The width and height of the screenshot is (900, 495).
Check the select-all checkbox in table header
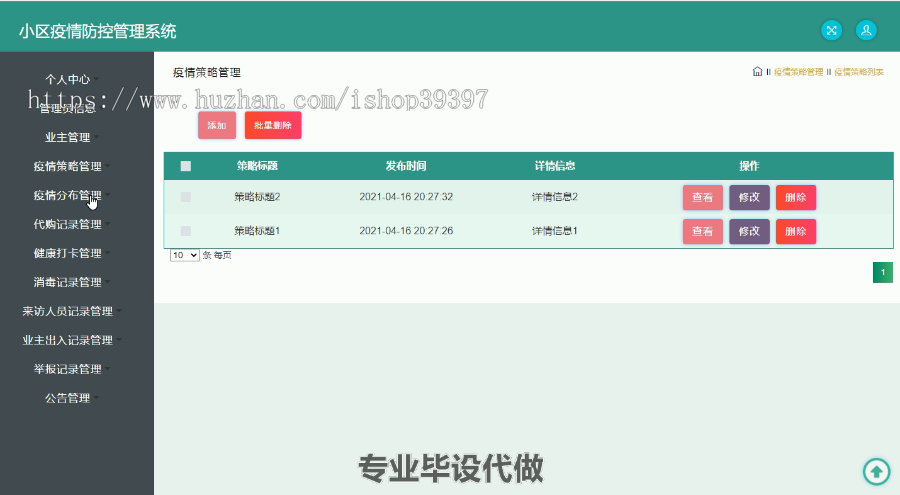[185, 166]
